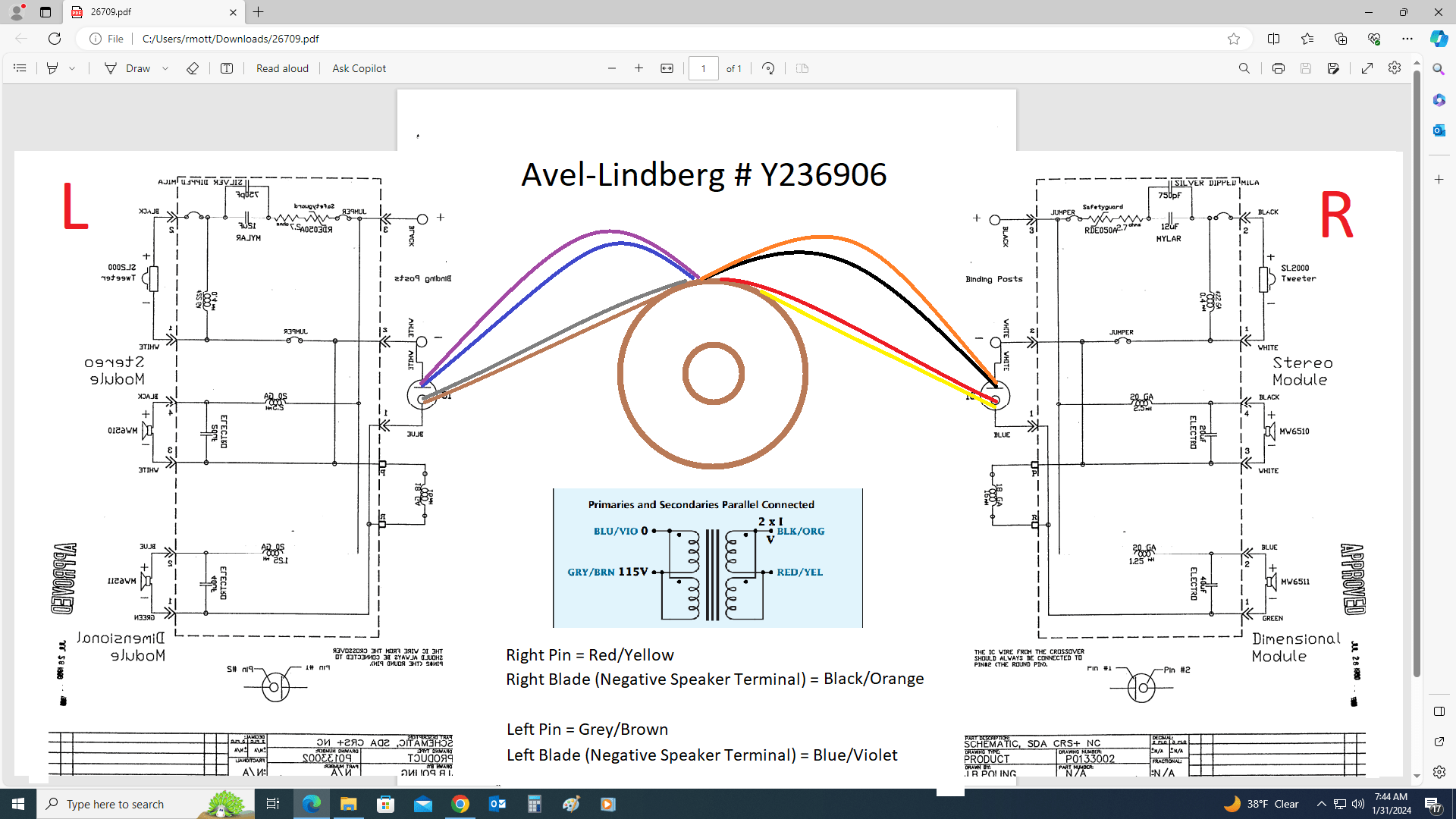Select the Erase tool
The image size is (1456, 819).
(x=193, y=68)
